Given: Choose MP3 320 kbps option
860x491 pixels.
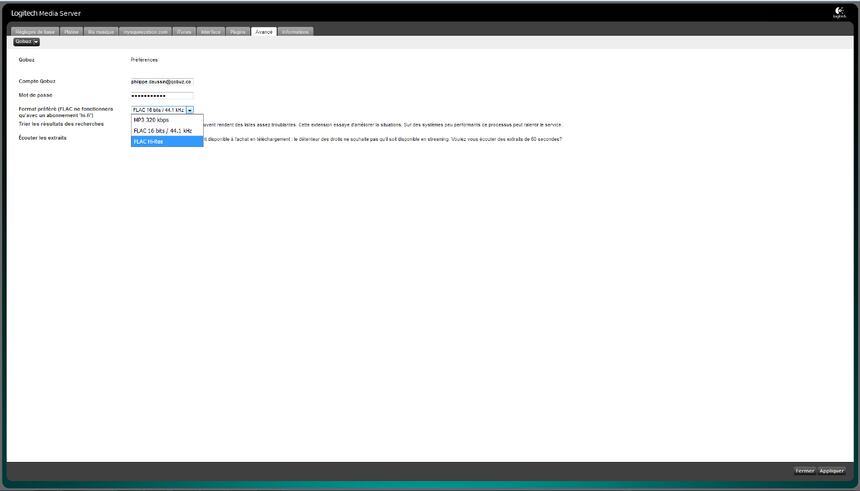Looking at the screenshot, I should click(x=167, y=120).
